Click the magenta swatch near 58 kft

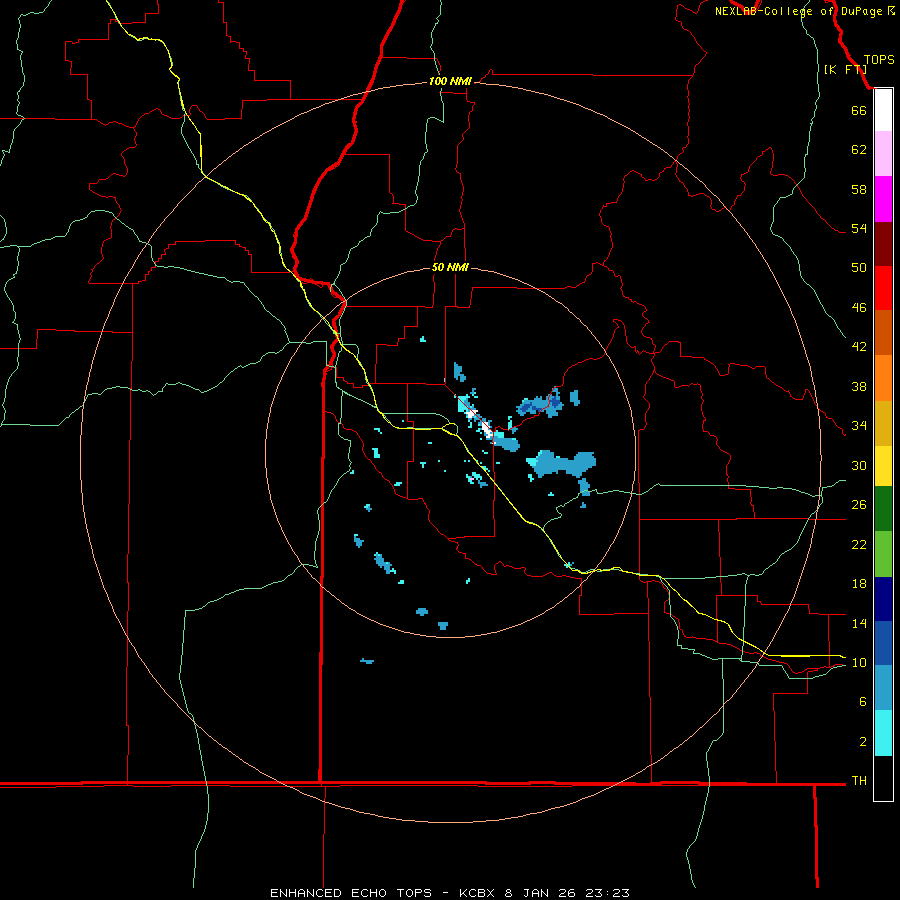tap(883, 199)
